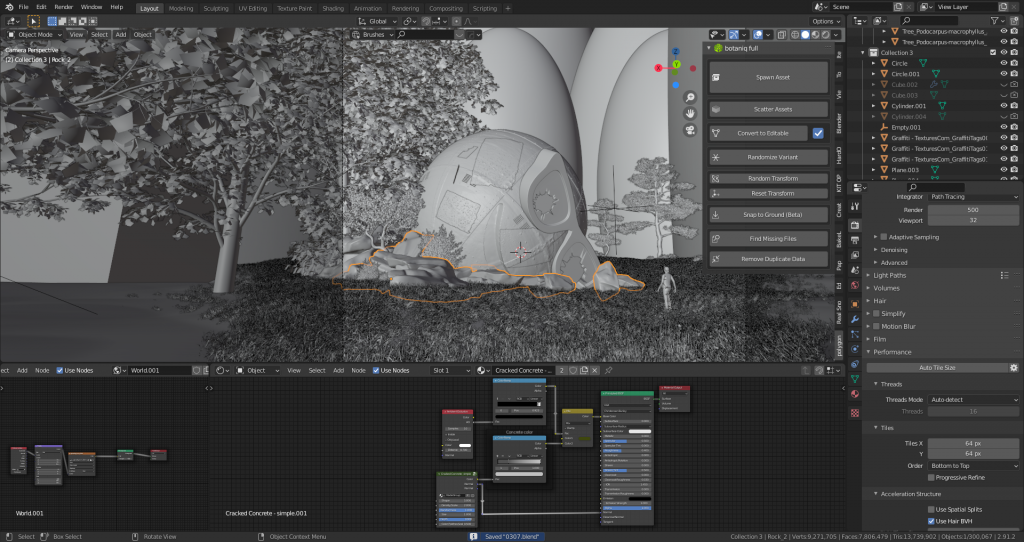Click the pan view hand gizmo

coord(690,114)
